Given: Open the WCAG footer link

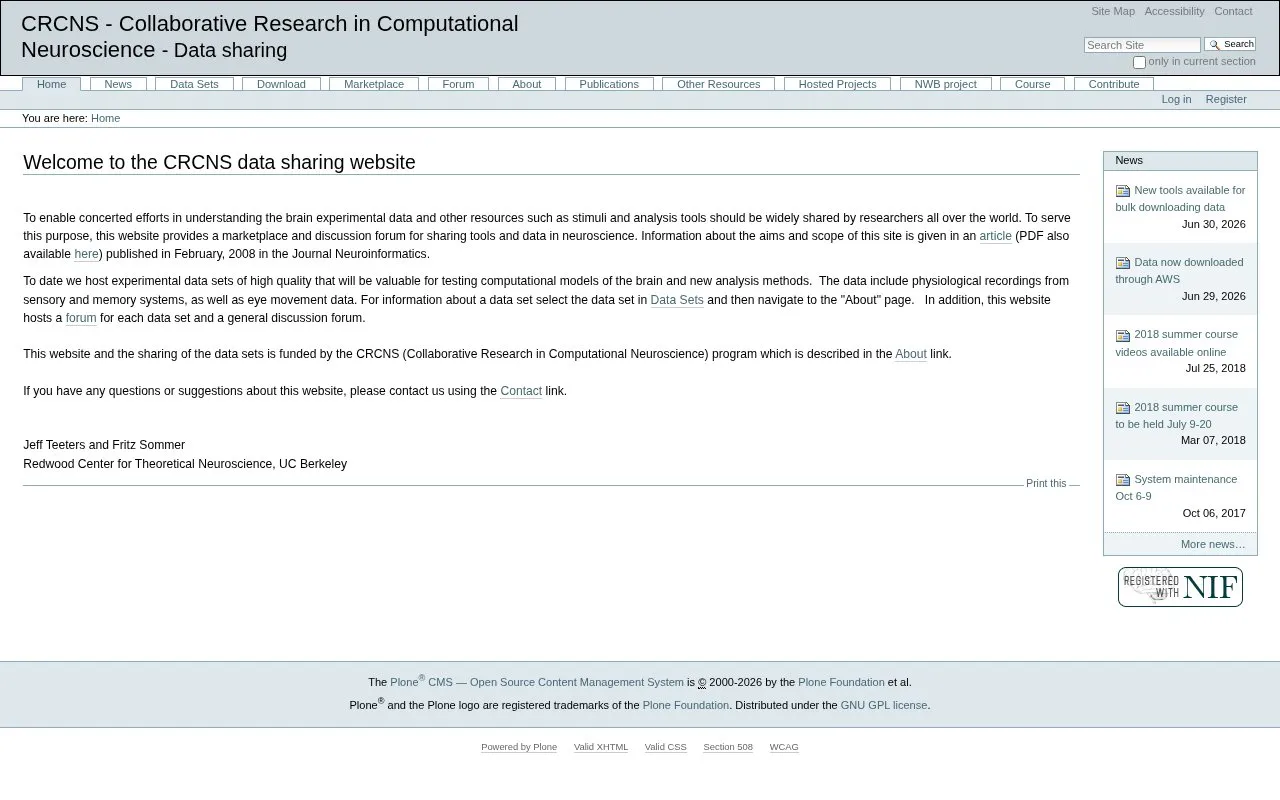Looking at the screenshot, I should click(784, 747).
